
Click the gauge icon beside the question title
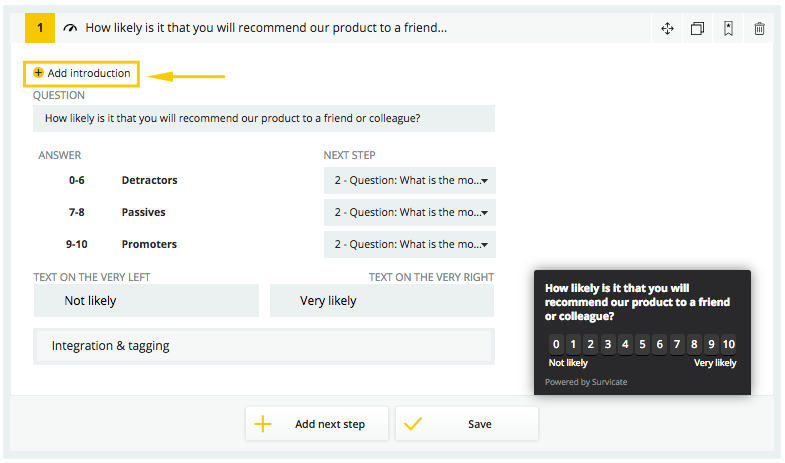pos(70,28)
